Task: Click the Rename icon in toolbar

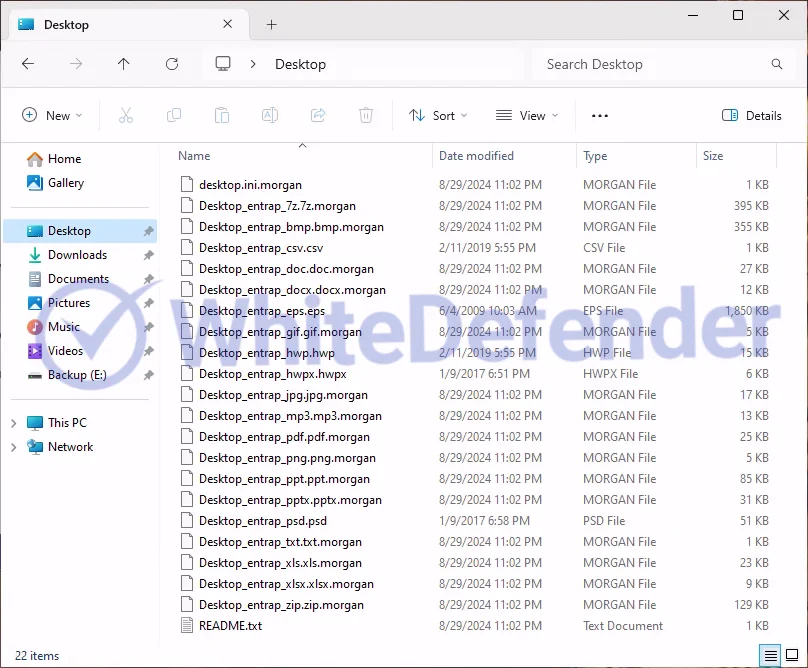Action: (x=270, y=116)
